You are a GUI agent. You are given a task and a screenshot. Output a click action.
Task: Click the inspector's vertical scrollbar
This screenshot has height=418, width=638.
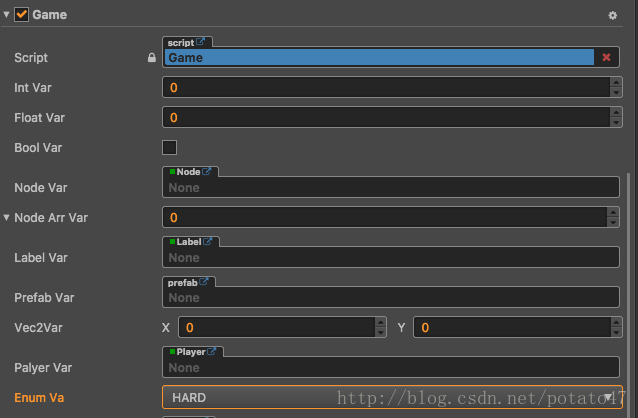pos(629,280)
